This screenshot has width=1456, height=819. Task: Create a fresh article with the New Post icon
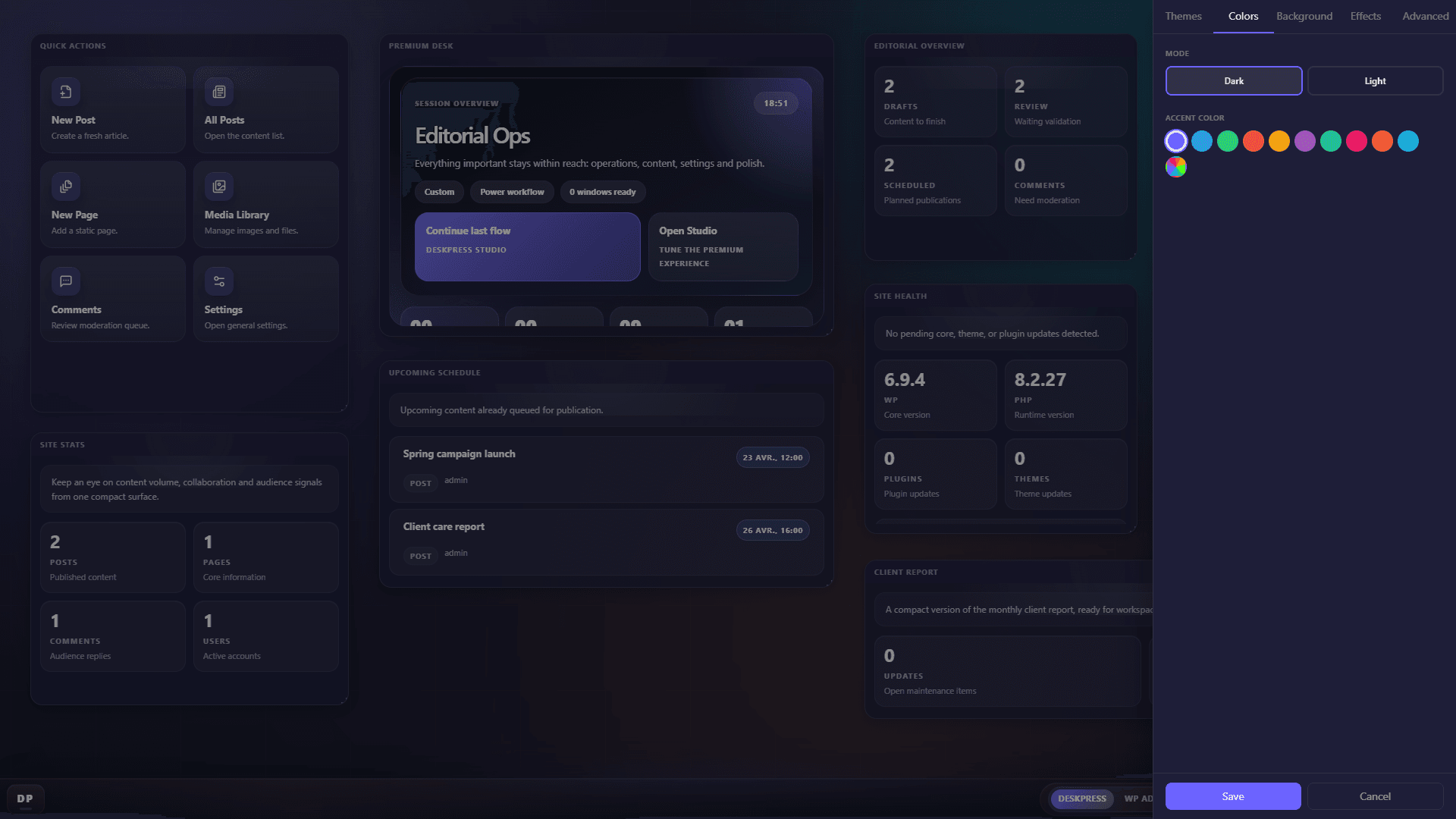(65, 91)
